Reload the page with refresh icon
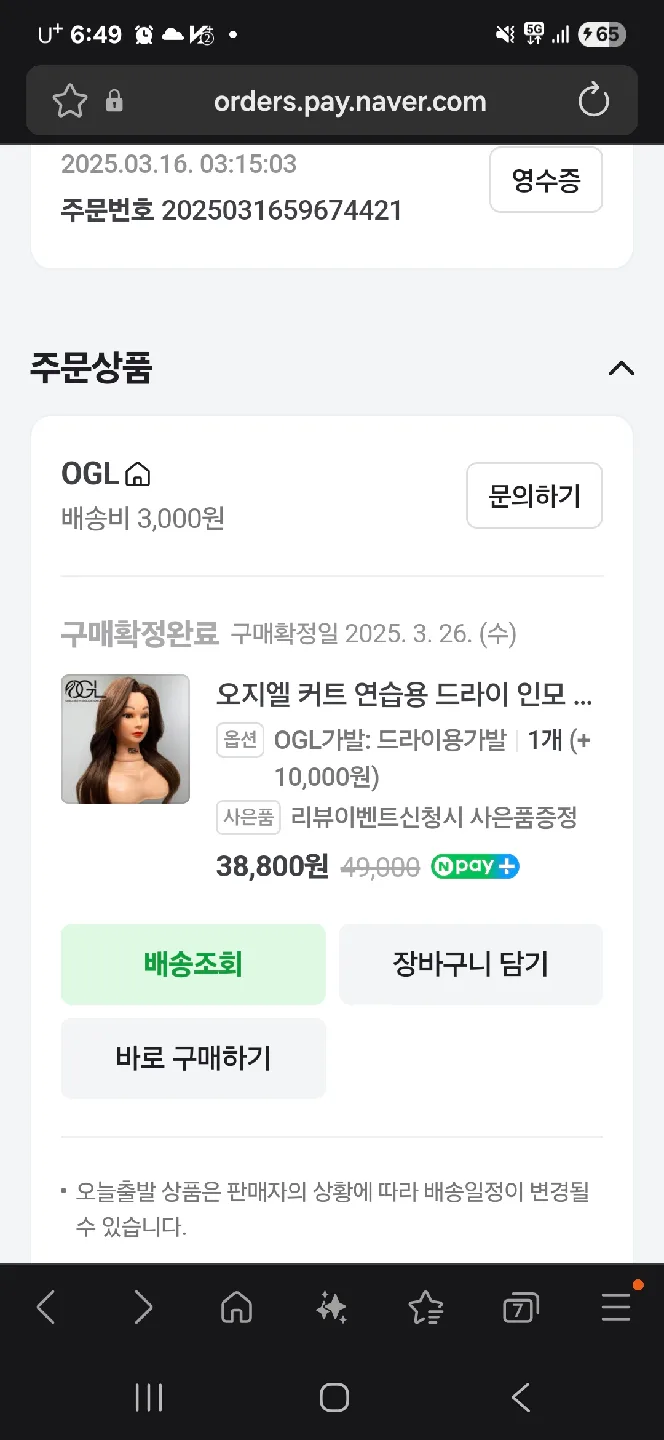The height and width of the screenshot is (1440, 664). (593, 101)
